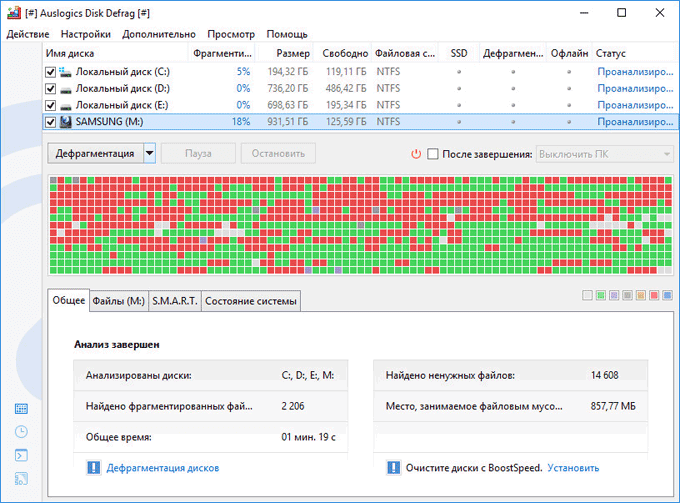This screenshot has height=503, width=680.
Task: Sort by the Размер column header
Action: click(286, 53)
